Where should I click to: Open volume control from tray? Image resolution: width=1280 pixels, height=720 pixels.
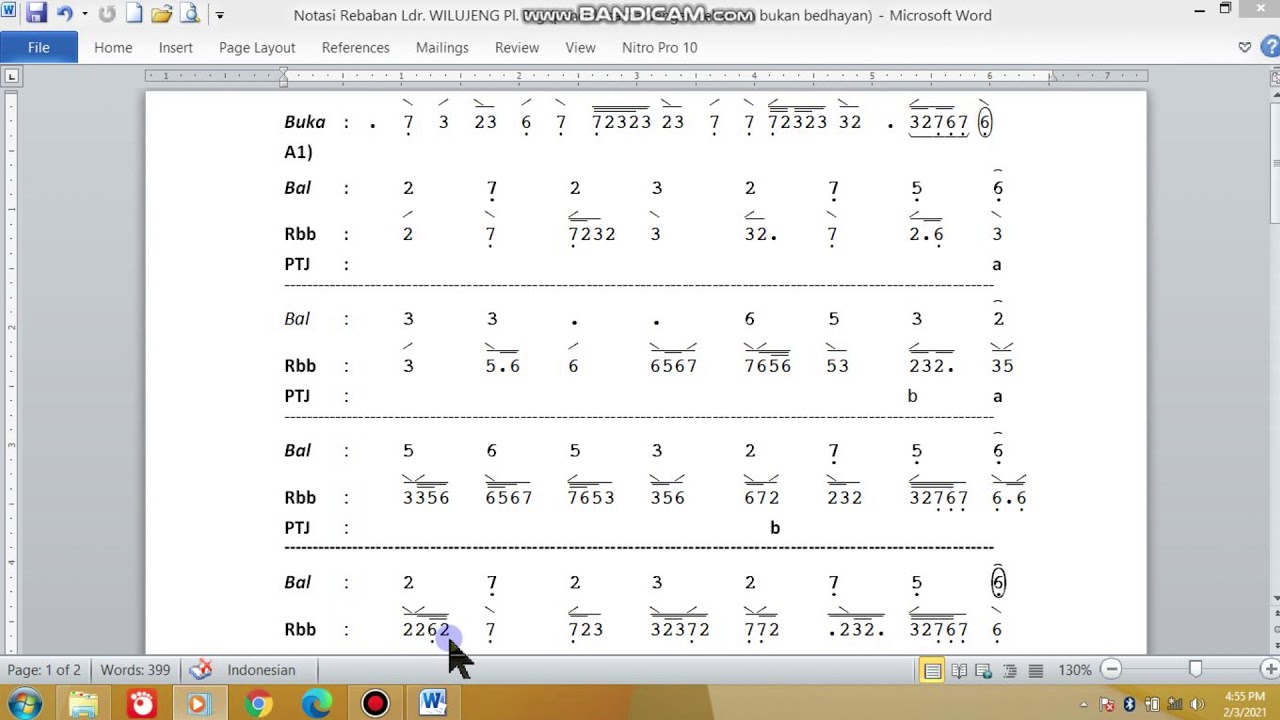pyautogui.click(x=1197, y=705)
